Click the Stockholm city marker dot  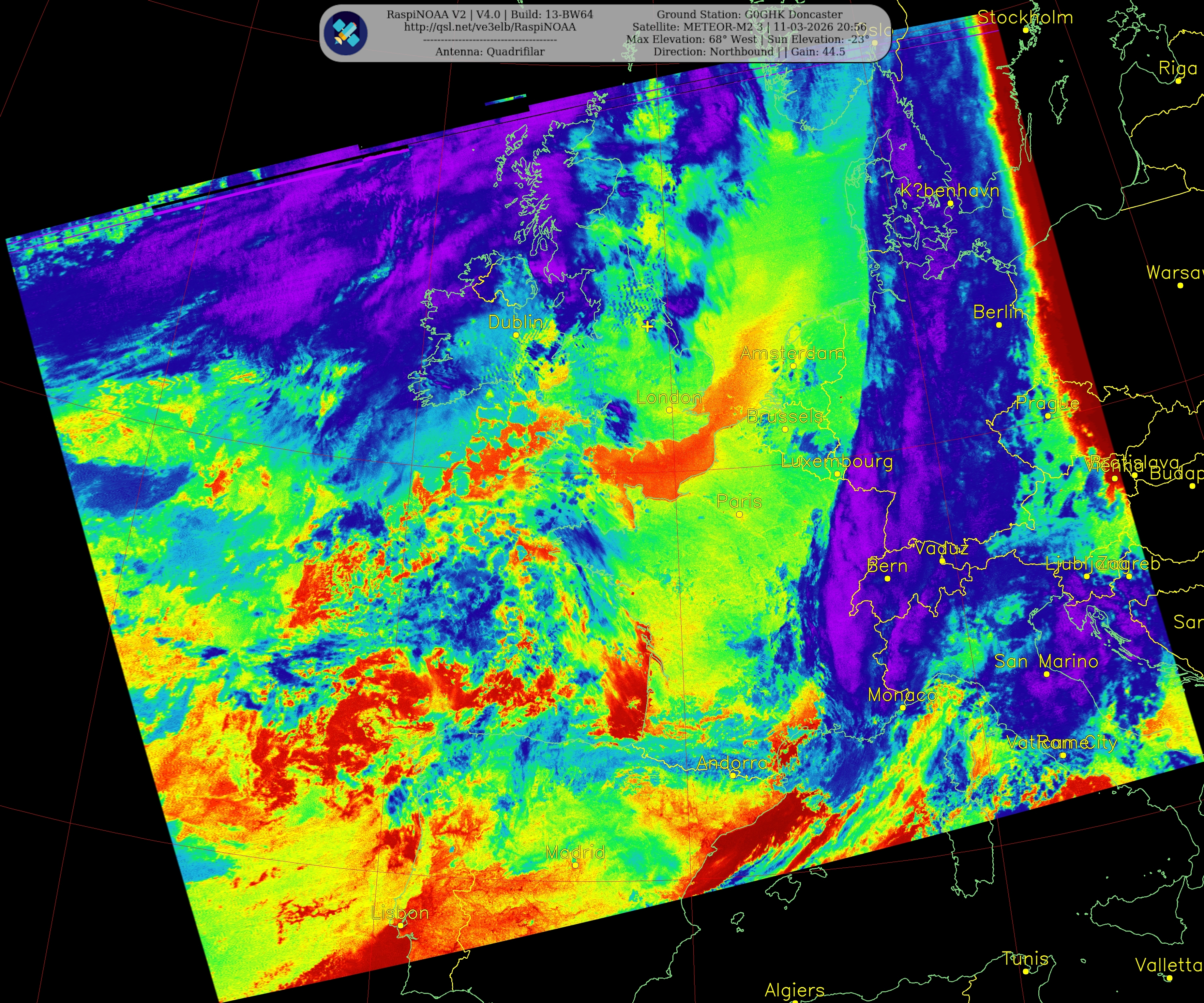pos(1026,30)
